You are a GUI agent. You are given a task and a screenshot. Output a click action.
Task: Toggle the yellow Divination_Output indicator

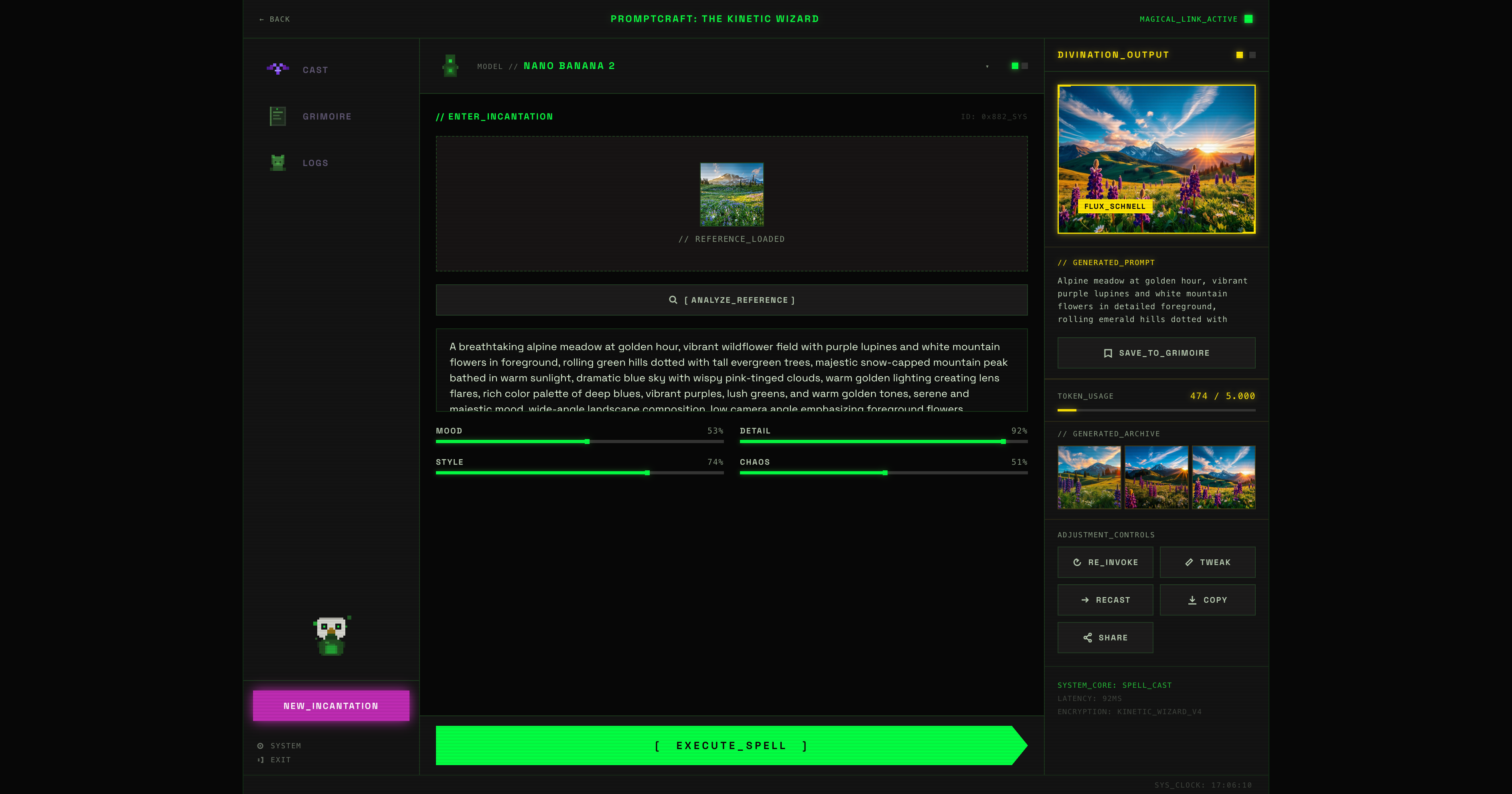[x=1240, y=55]
